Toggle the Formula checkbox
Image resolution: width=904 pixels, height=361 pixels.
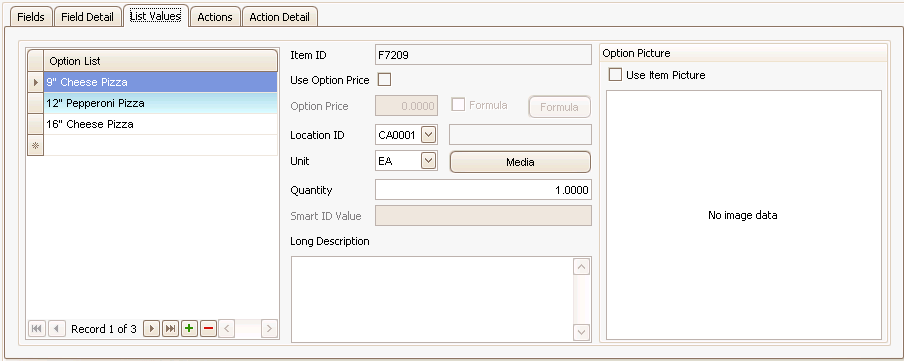(x=458, y=104)
